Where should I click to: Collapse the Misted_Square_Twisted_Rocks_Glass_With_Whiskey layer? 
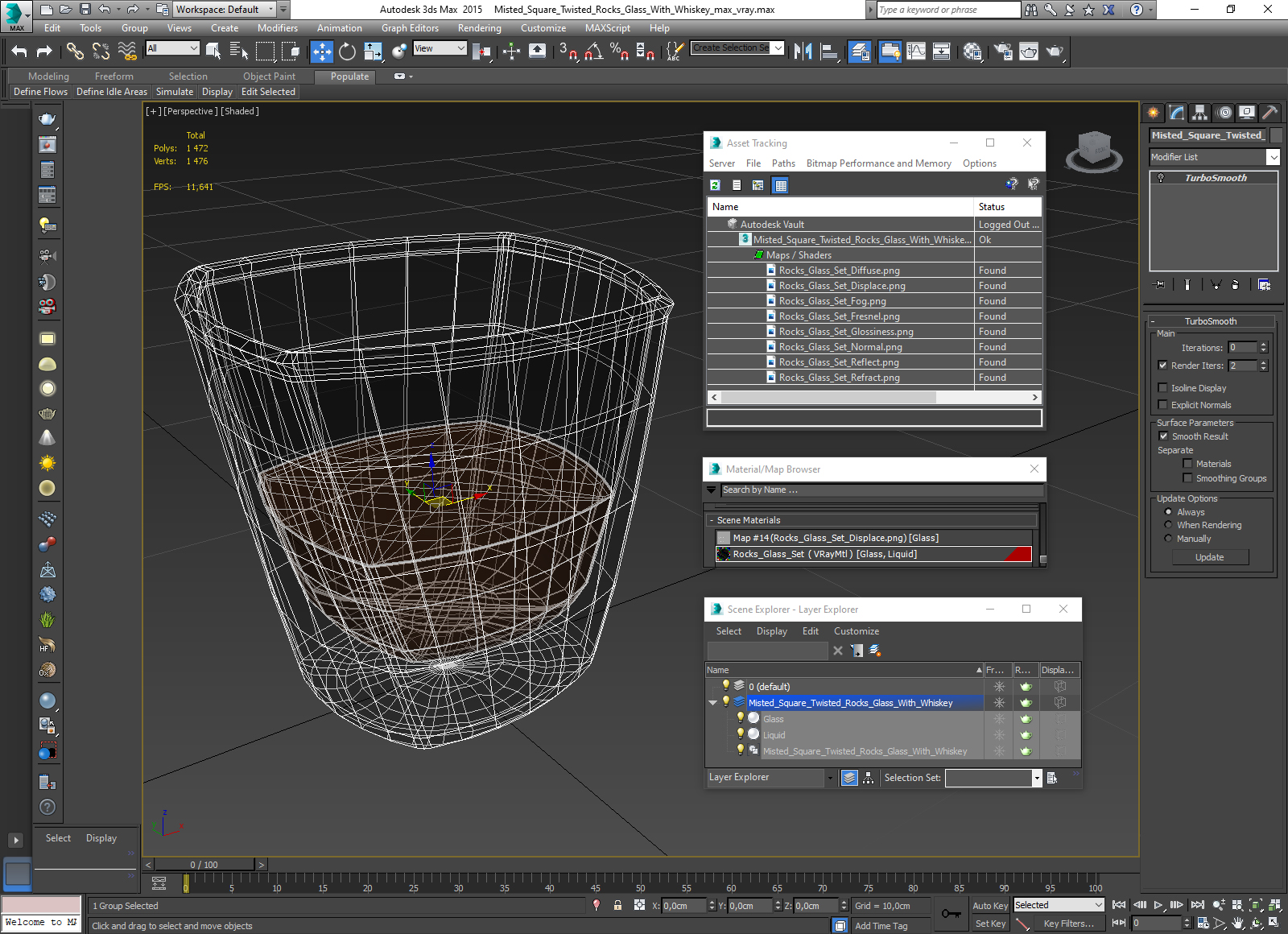712,703
